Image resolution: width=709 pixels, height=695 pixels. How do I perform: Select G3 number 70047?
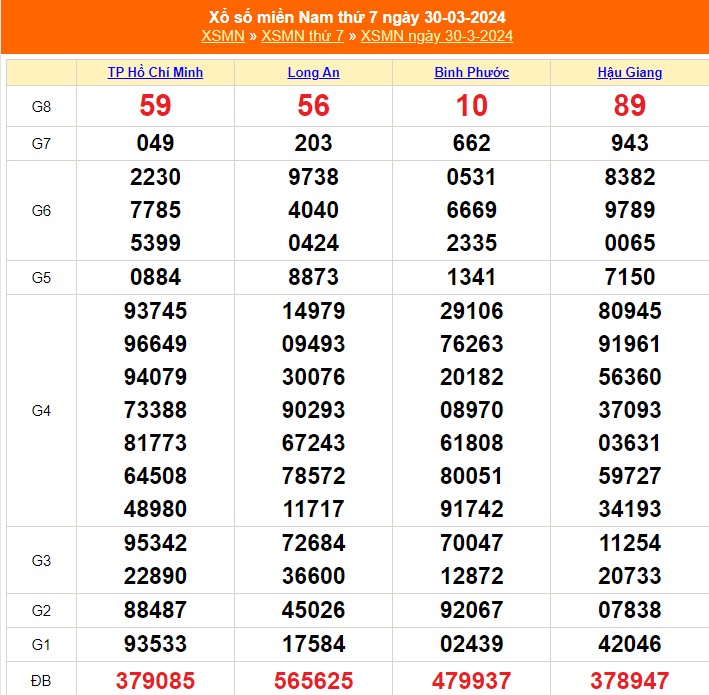(472, 543)
